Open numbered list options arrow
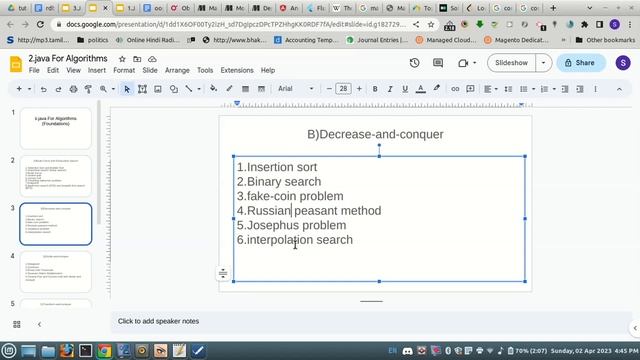The image size is (640, 360). 554,89
